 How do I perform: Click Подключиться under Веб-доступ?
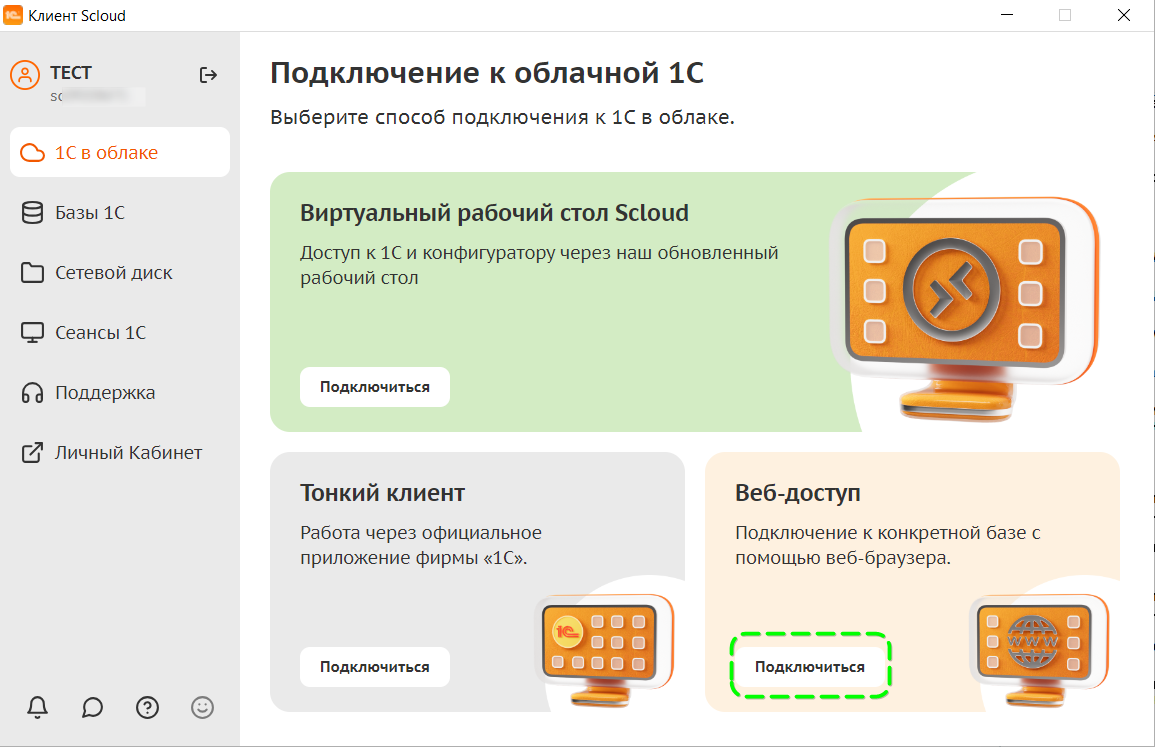coord(810,667)
